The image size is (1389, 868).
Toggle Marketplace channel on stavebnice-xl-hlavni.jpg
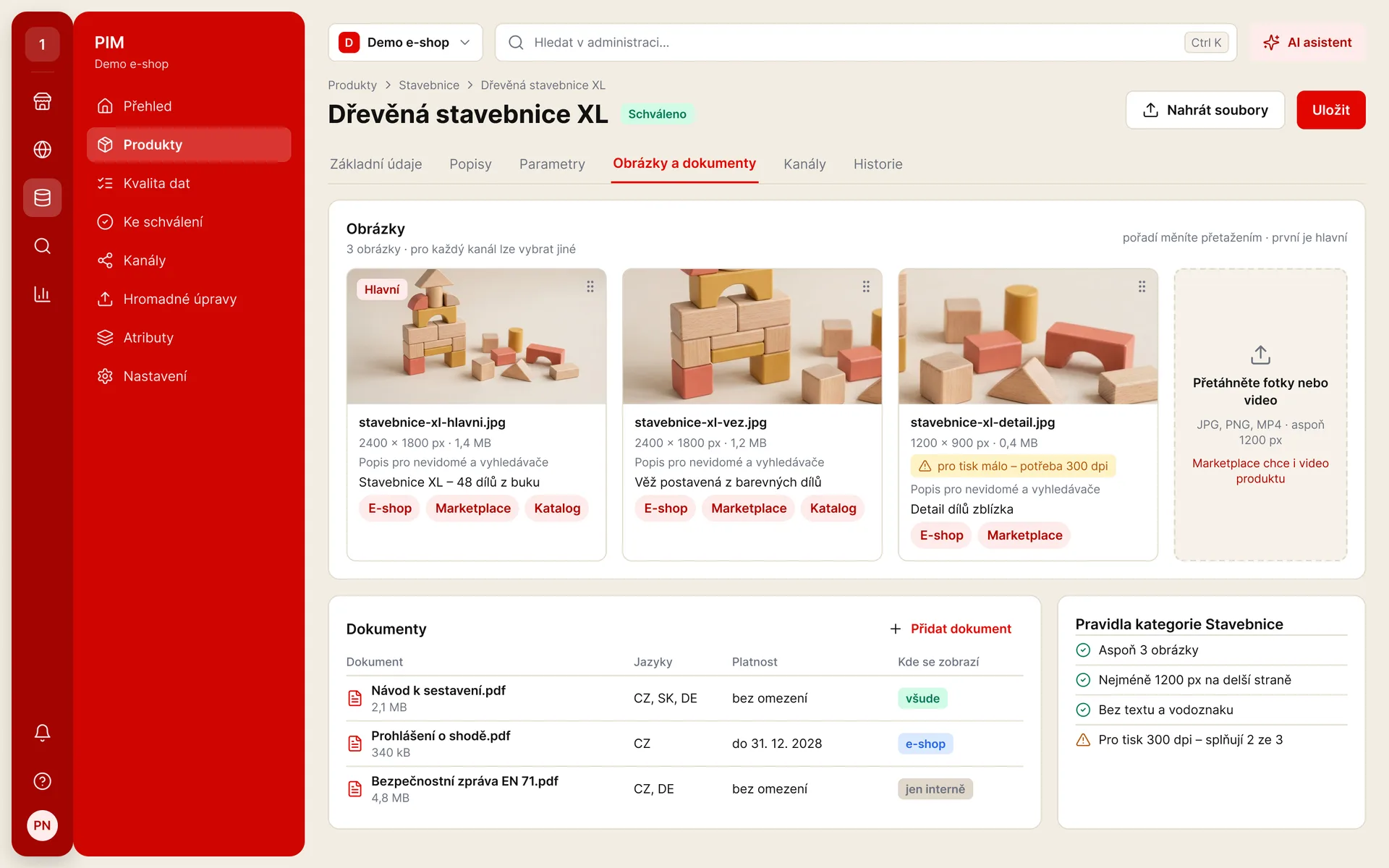(473, 509)
